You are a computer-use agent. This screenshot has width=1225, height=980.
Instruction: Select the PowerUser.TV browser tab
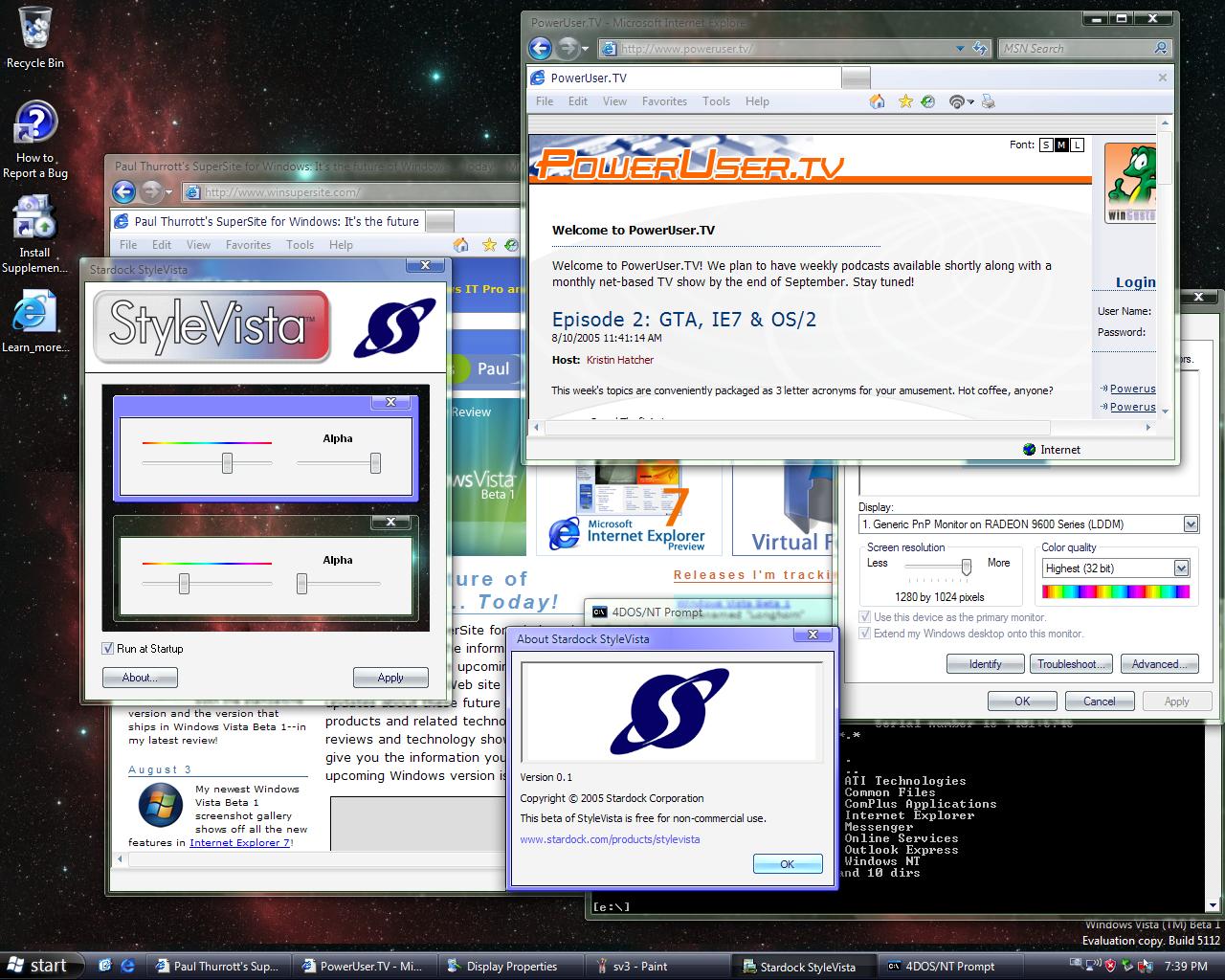tap(684, 78)
